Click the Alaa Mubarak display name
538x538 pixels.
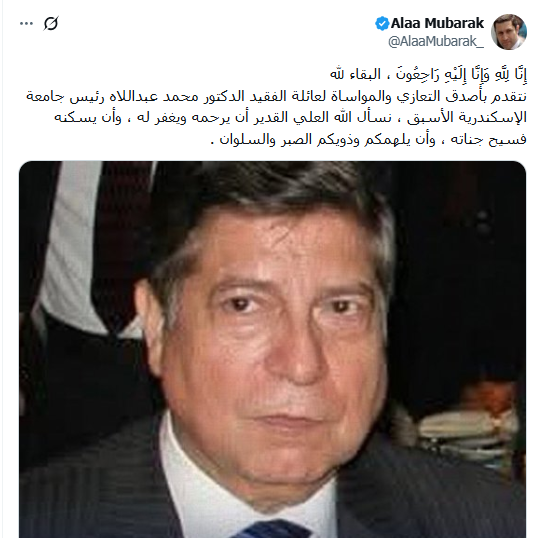click(437, 23)
